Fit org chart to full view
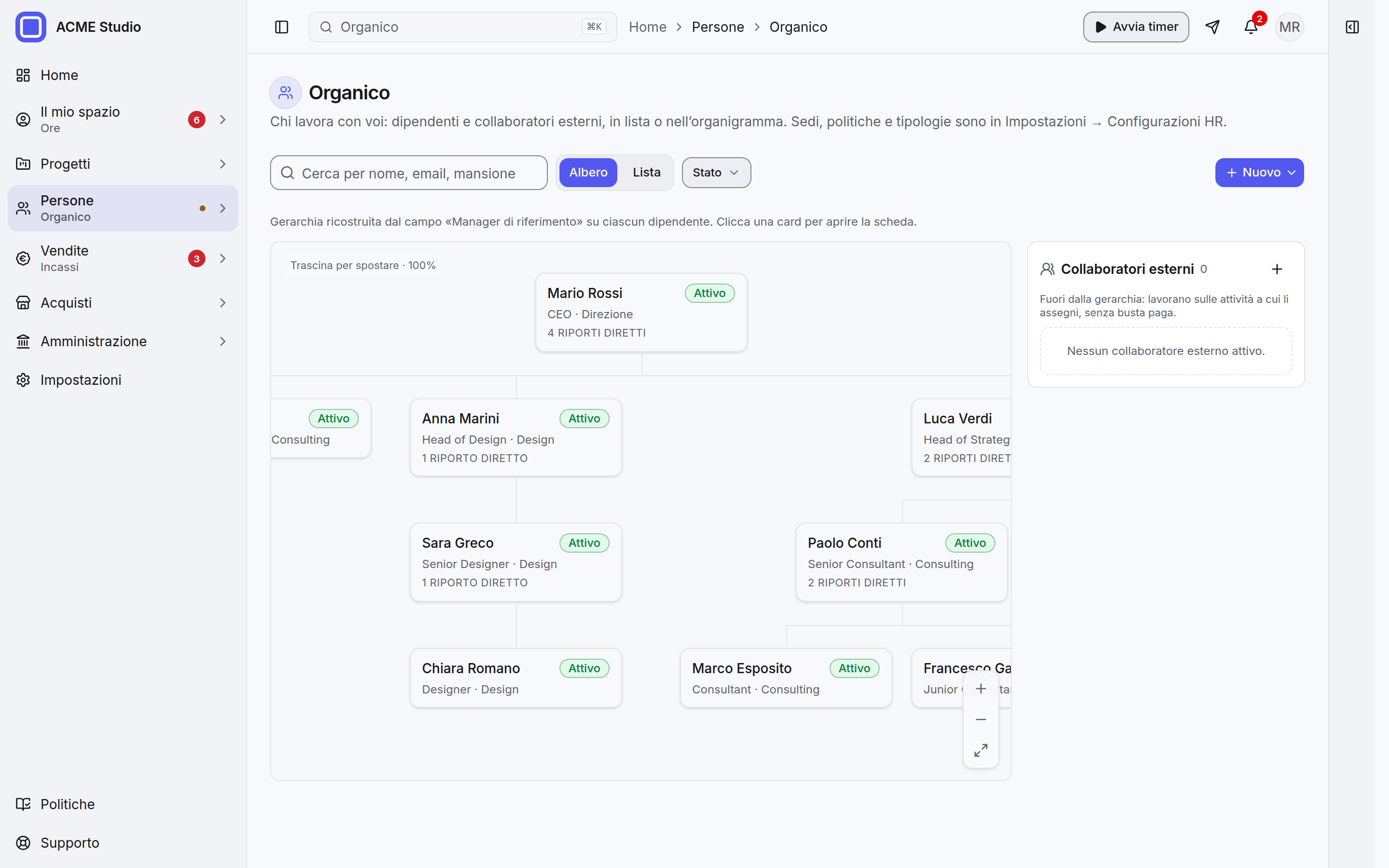The image size is (1389, 868). (x=980, y=750)
